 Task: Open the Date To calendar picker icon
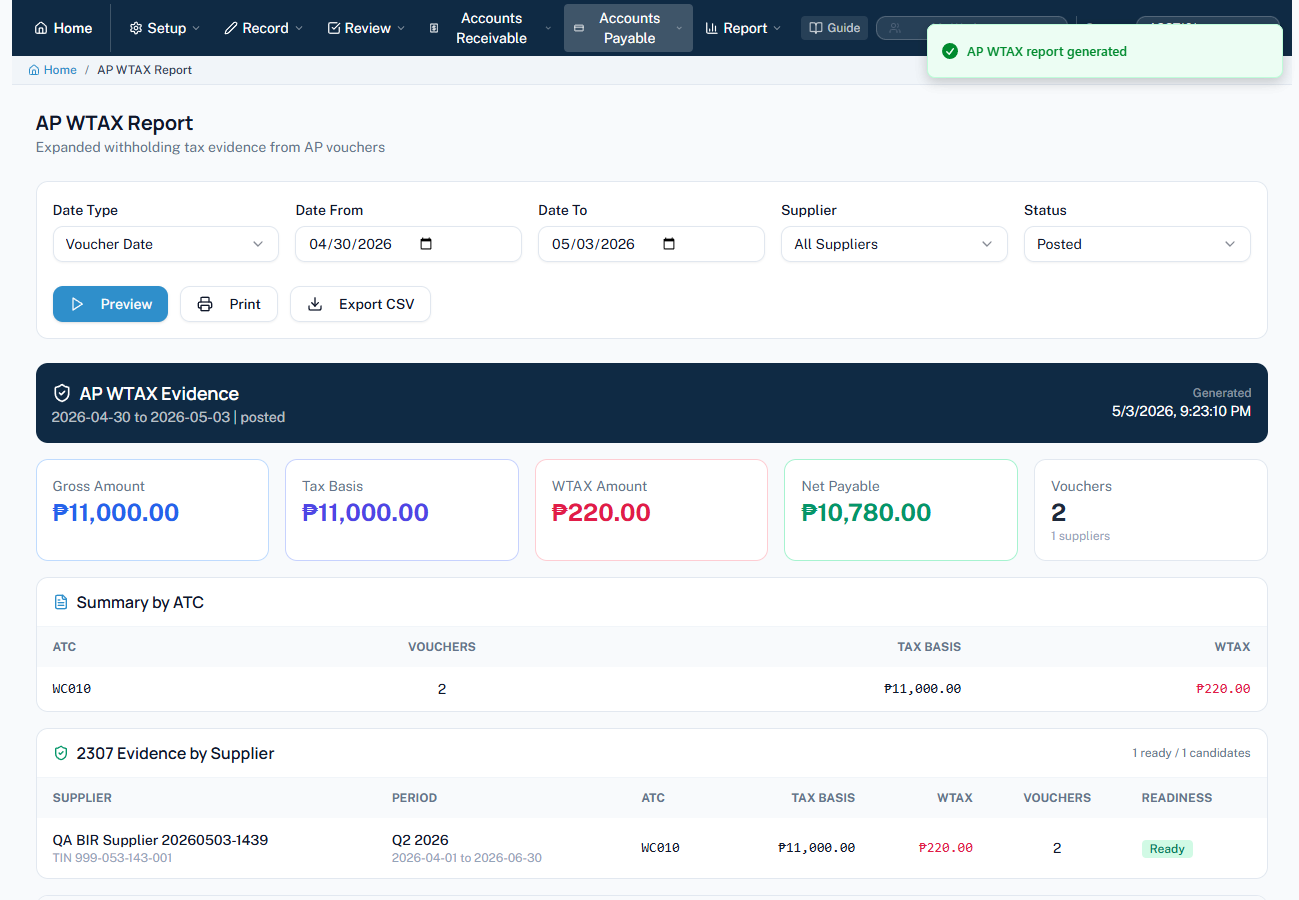(669, 244)
